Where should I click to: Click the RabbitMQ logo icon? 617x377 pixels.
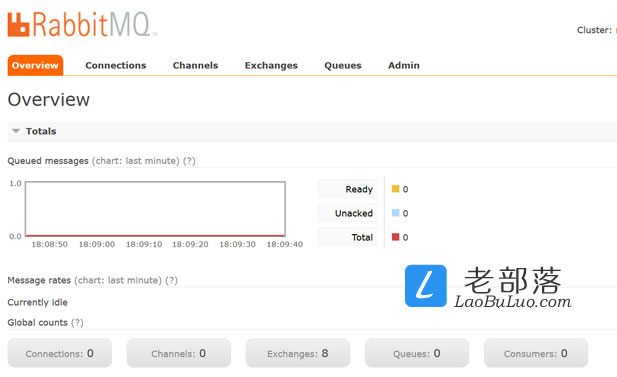click(x=18, y=24)
